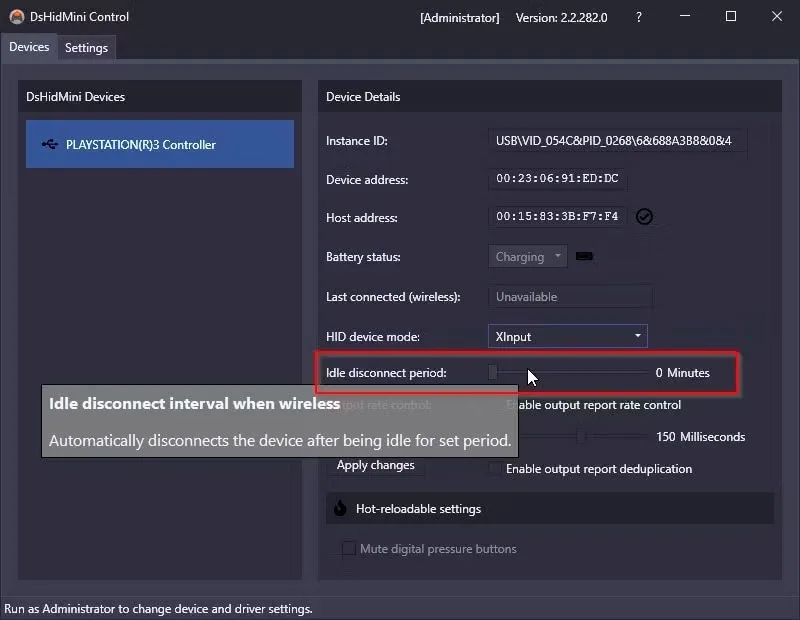Maximize the DsHidMini Control window
This screenshot has width=800, height=620.
click(x=731, y=16)
